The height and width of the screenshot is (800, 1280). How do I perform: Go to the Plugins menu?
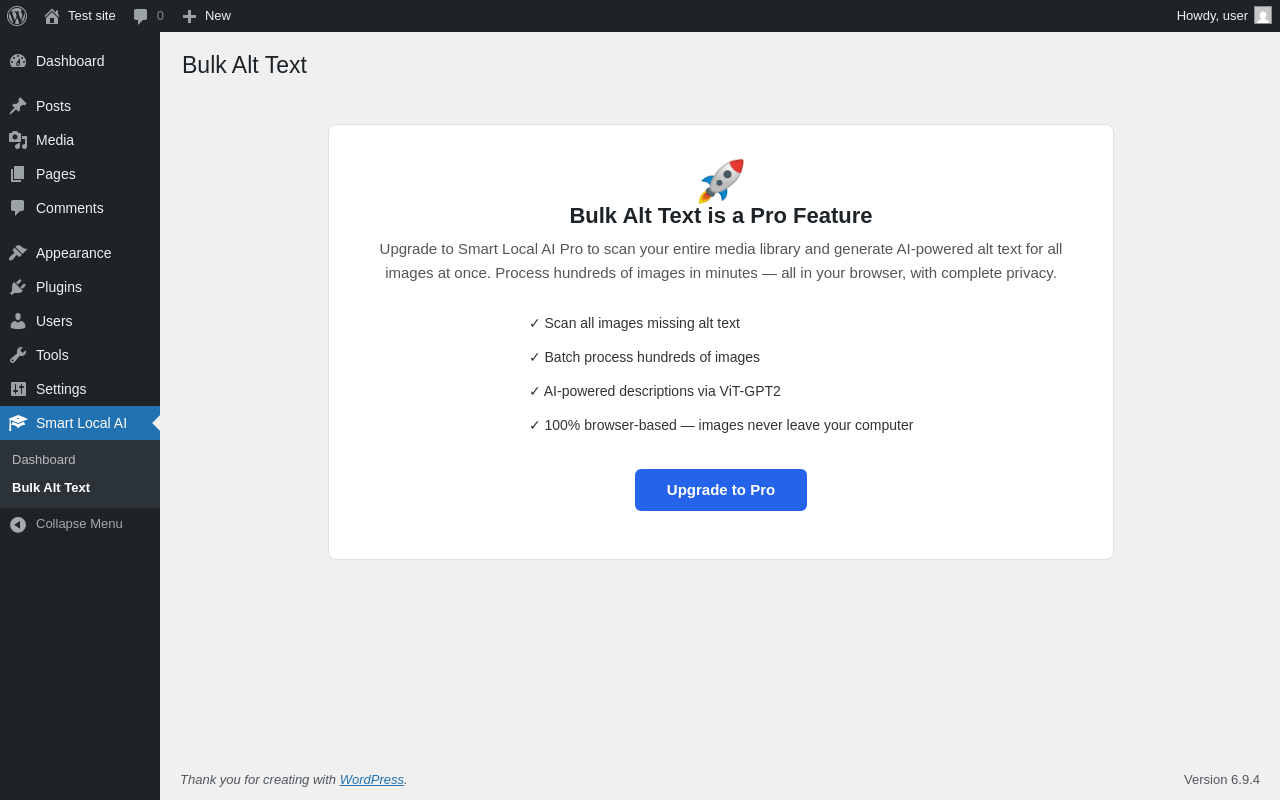80,287
